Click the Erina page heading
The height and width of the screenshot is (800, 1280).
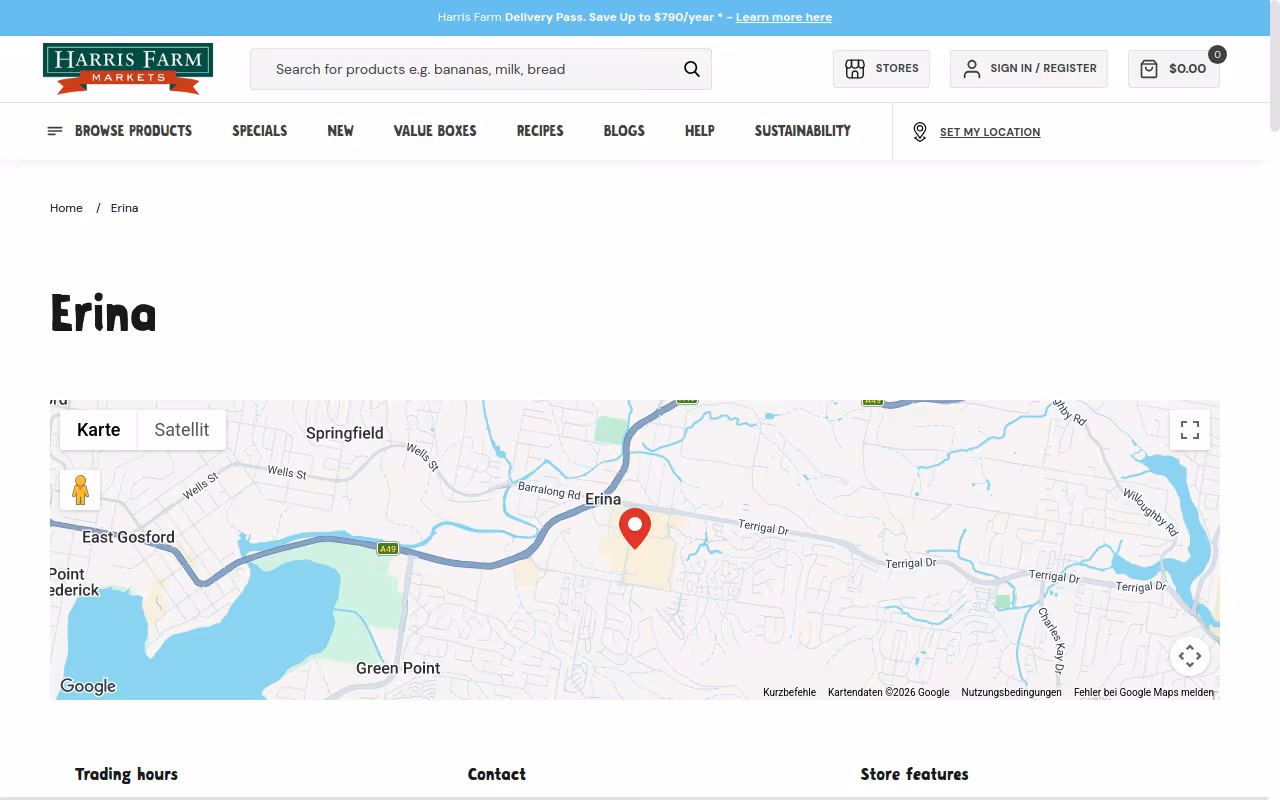(x=103, y=314)
